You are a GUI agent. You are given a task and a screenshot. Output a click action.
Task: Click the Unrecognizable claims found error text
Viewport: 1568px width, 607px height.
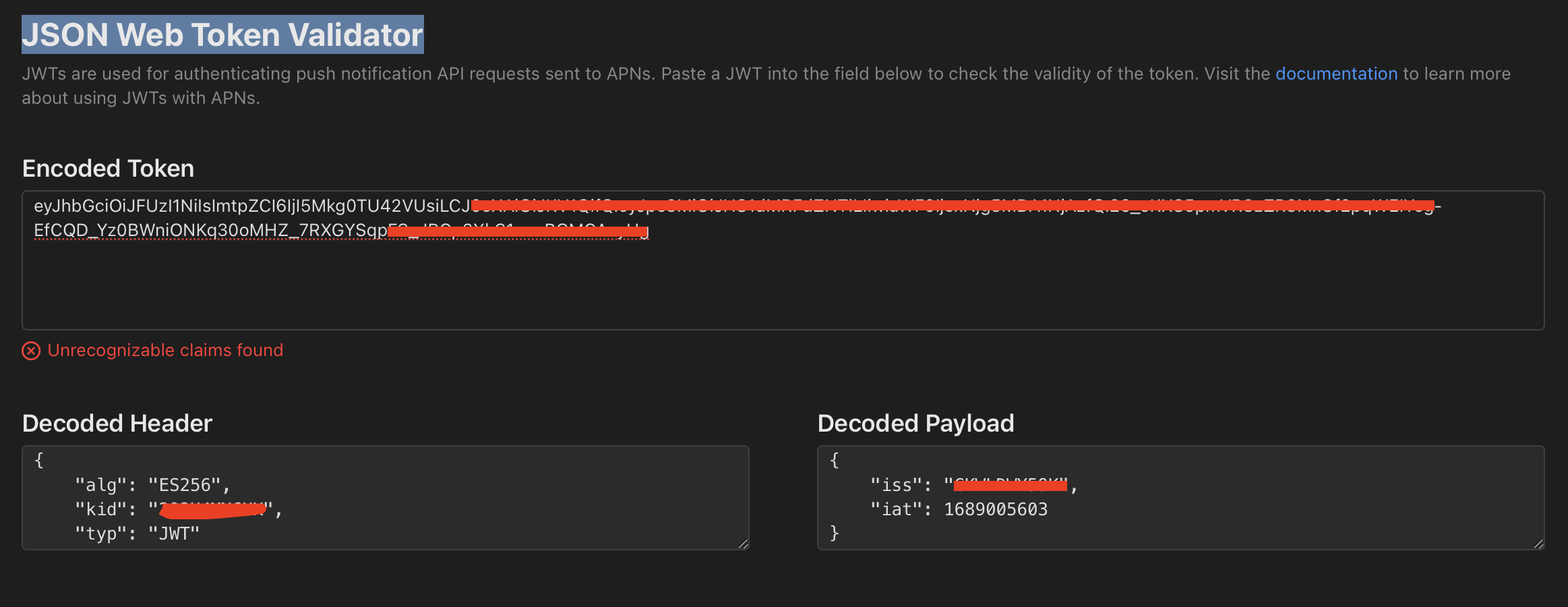pos(164,350)
